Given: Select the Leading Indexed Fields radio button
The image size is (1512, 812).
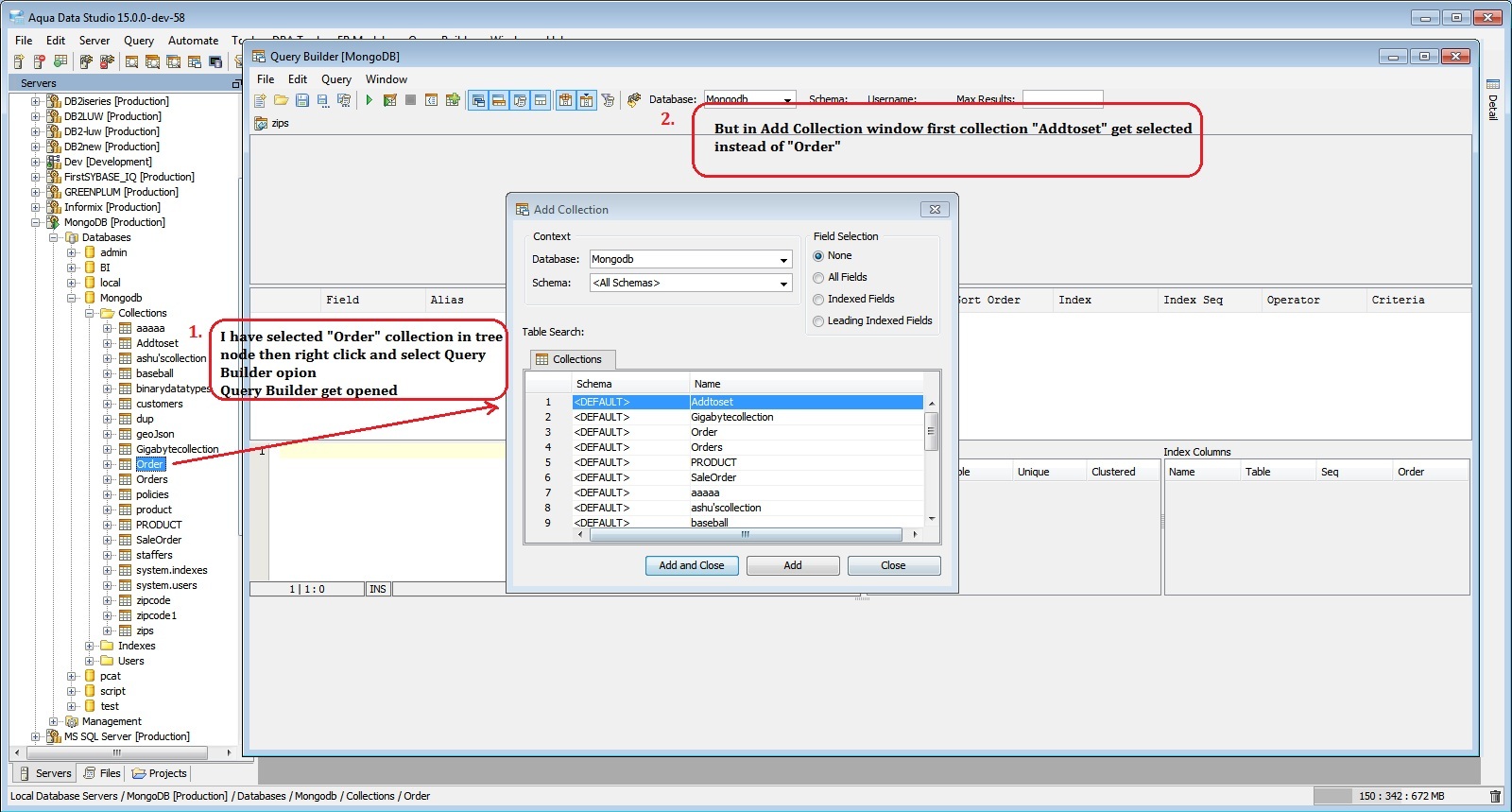Looking at the screenshot, I should pyautogui.click(x=818, y=321).
